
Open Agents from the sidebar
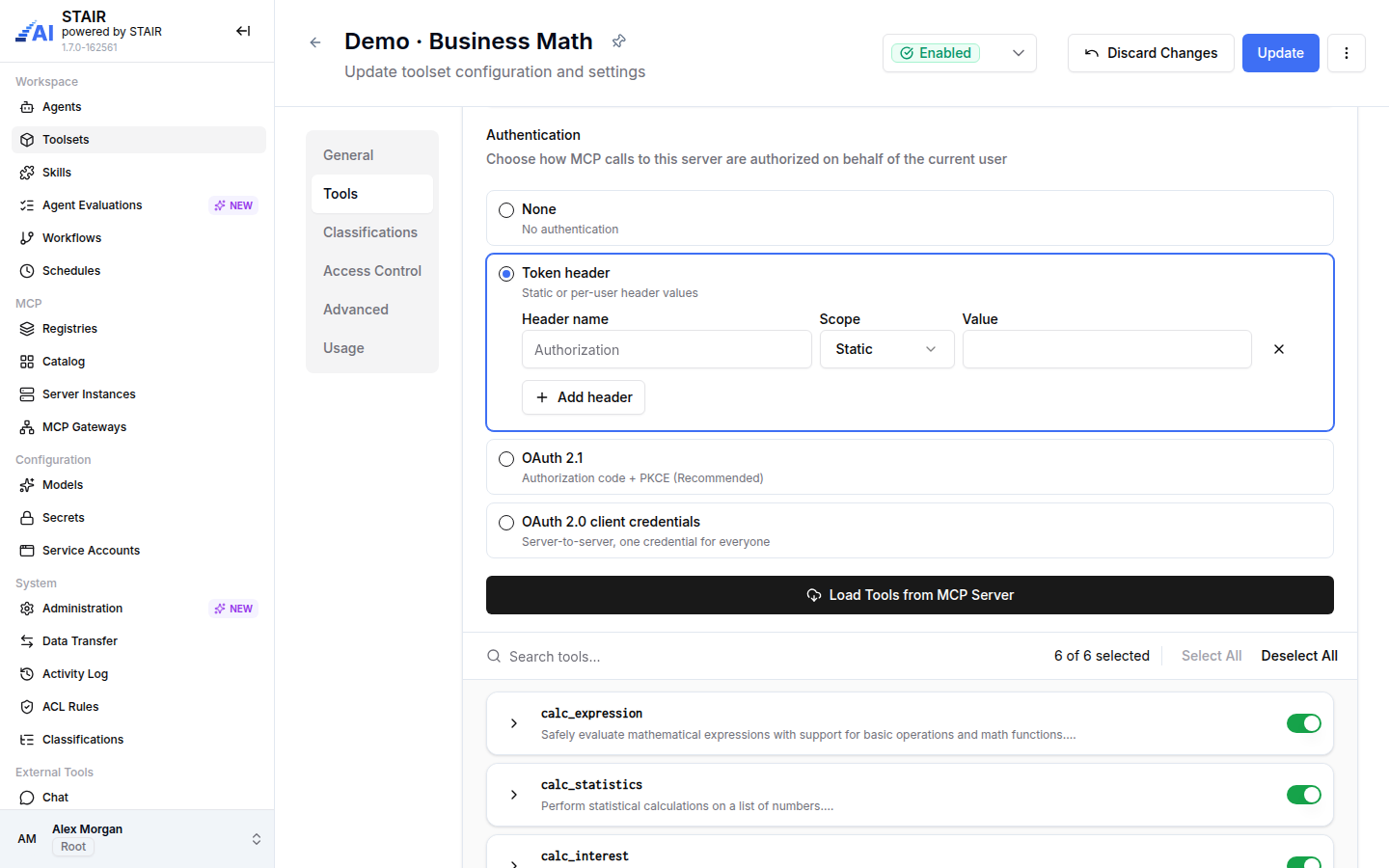point(139,107)
